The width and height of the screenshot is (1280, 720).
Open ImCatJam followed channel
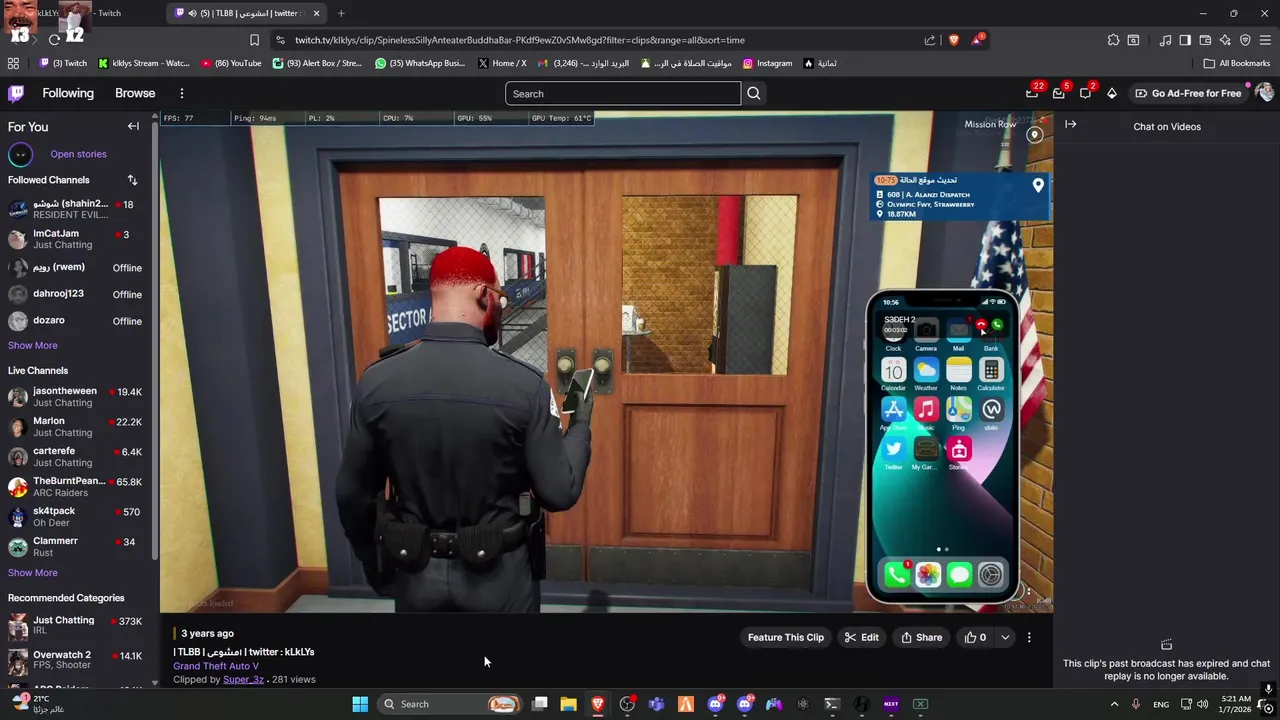pos(75,238)
